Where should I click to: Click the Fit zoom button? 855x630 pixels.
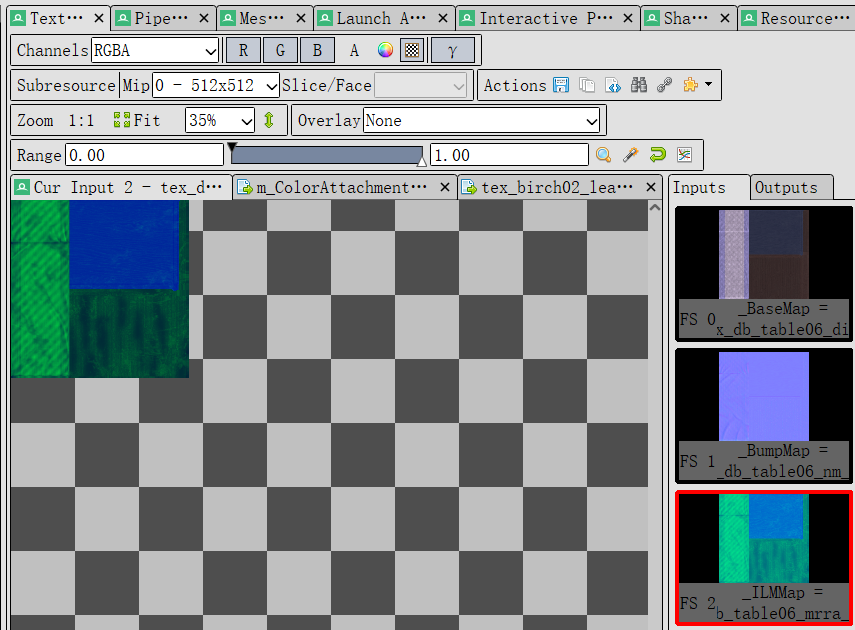tap(137, 121)
